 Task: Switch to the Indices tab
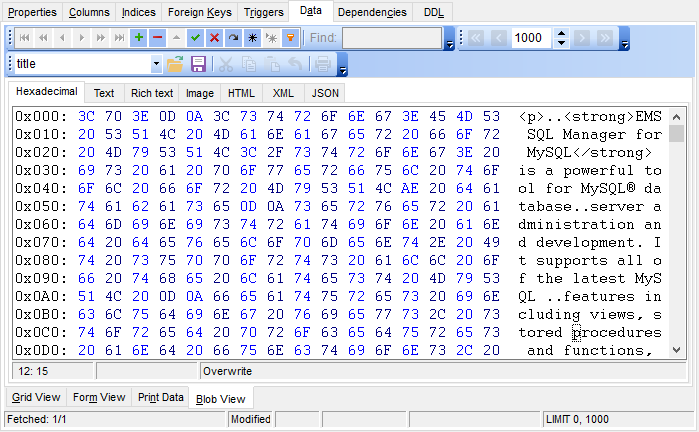click(x=139, y=12)
